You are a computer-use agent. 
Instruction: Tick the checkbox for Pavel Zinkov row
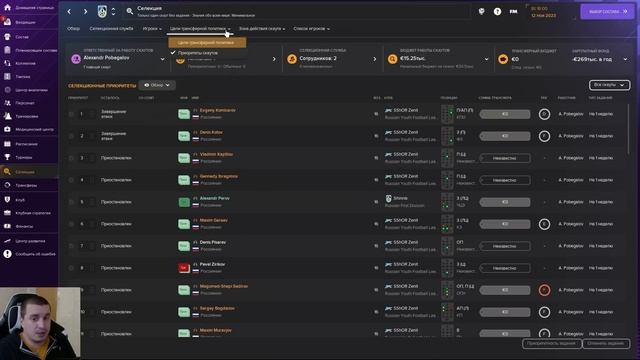point(71,268)
